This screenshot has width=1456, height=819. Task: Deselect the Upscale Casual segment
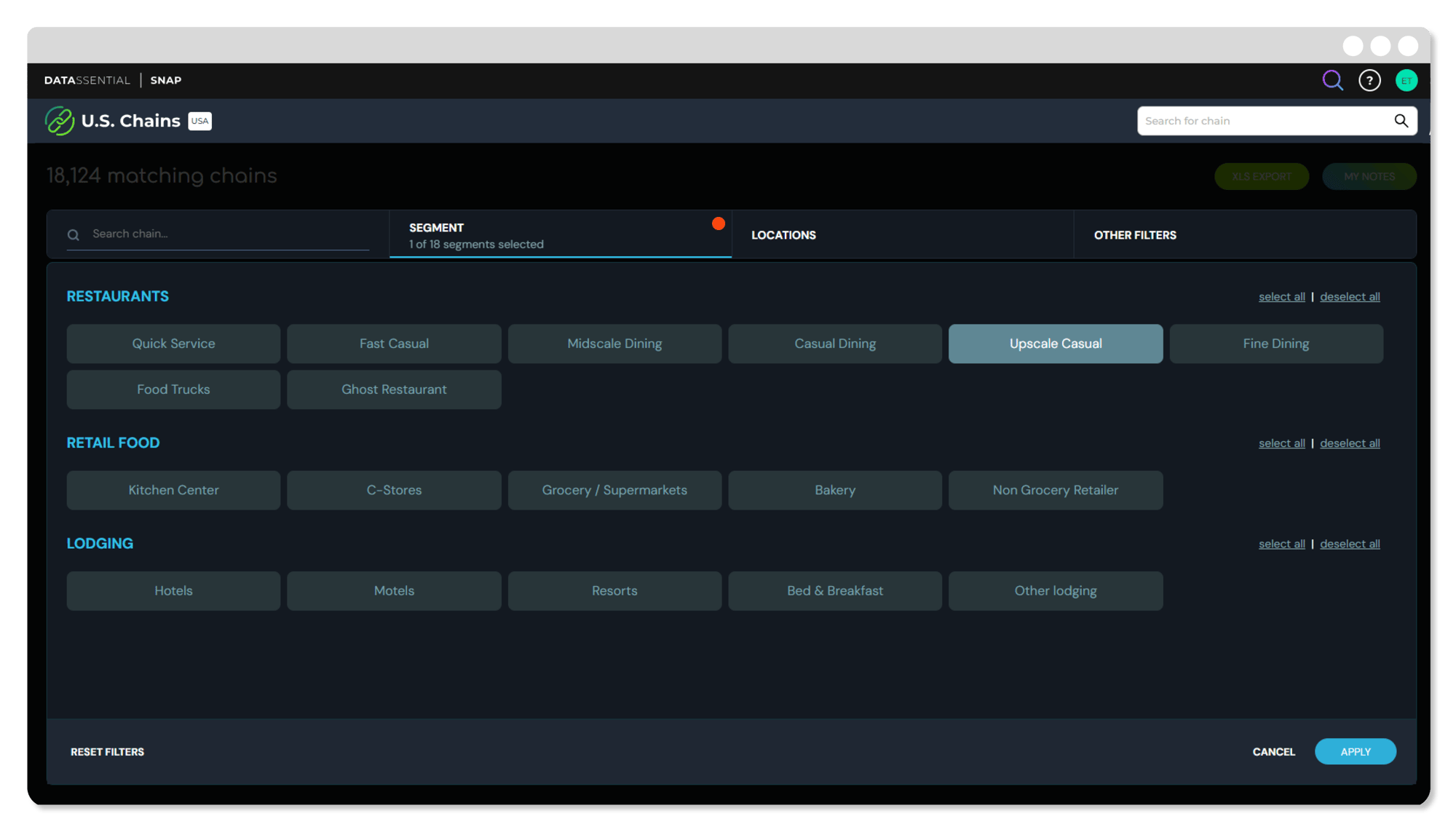tap(1055, 344)
